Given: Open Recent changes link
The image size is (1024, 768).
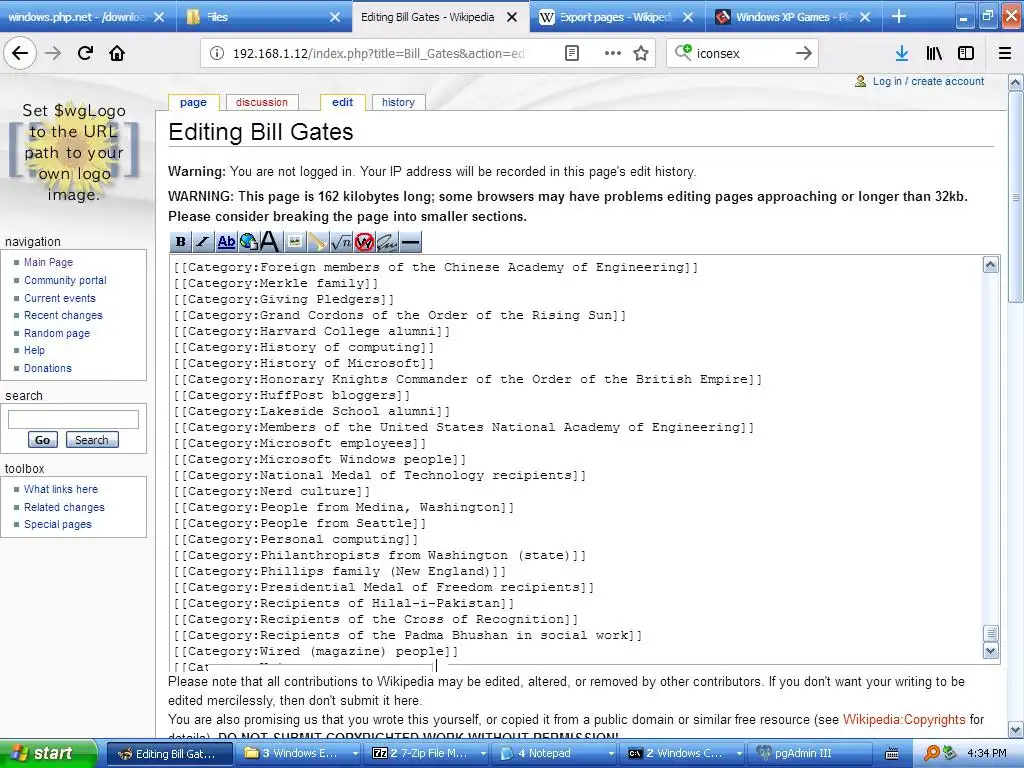Looking at the screenshot, I should pyautogui.click(x=63, y=315).
